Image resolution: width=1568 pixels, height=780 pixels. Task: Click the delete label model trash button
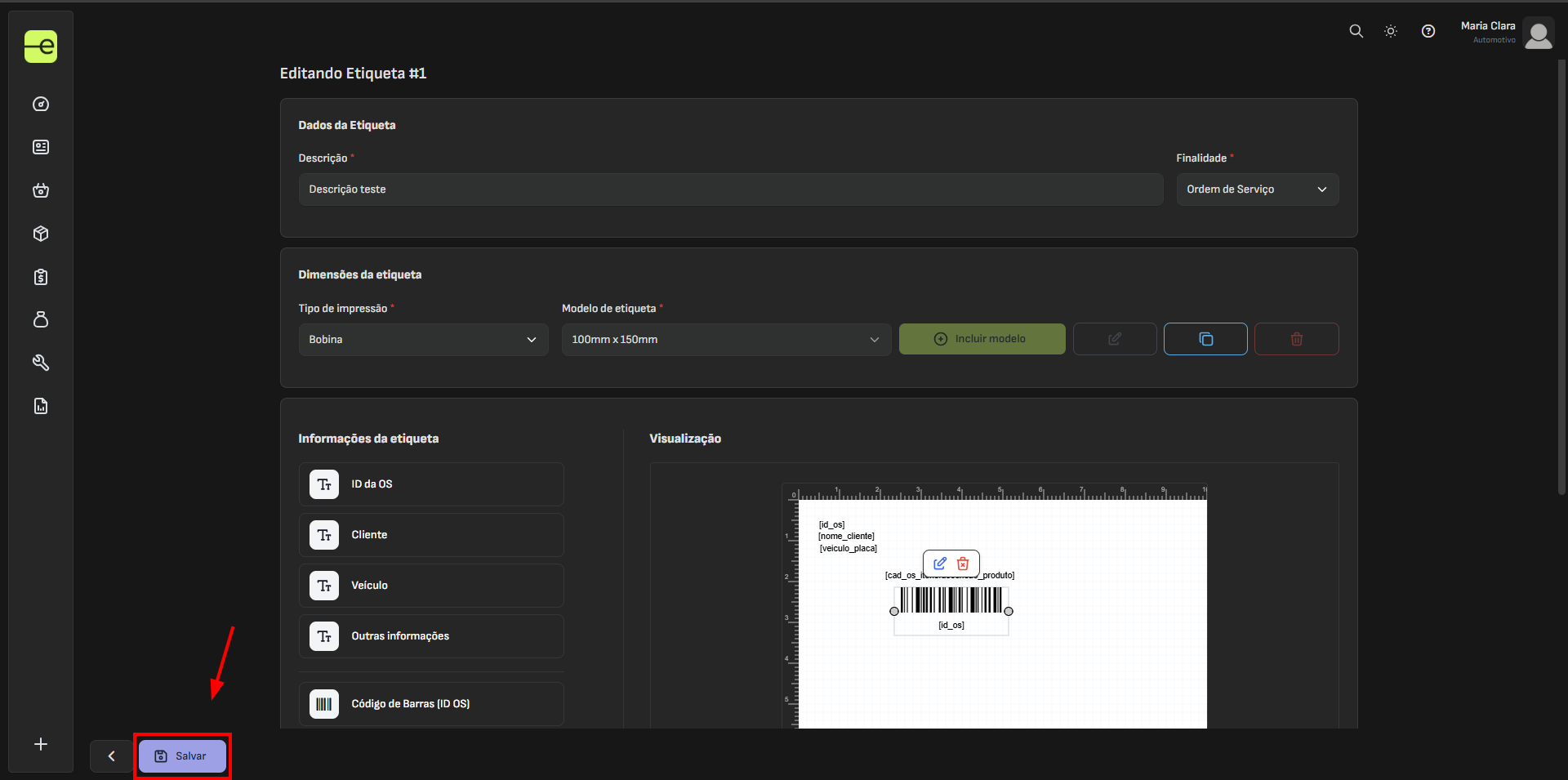coord(1297,339)
